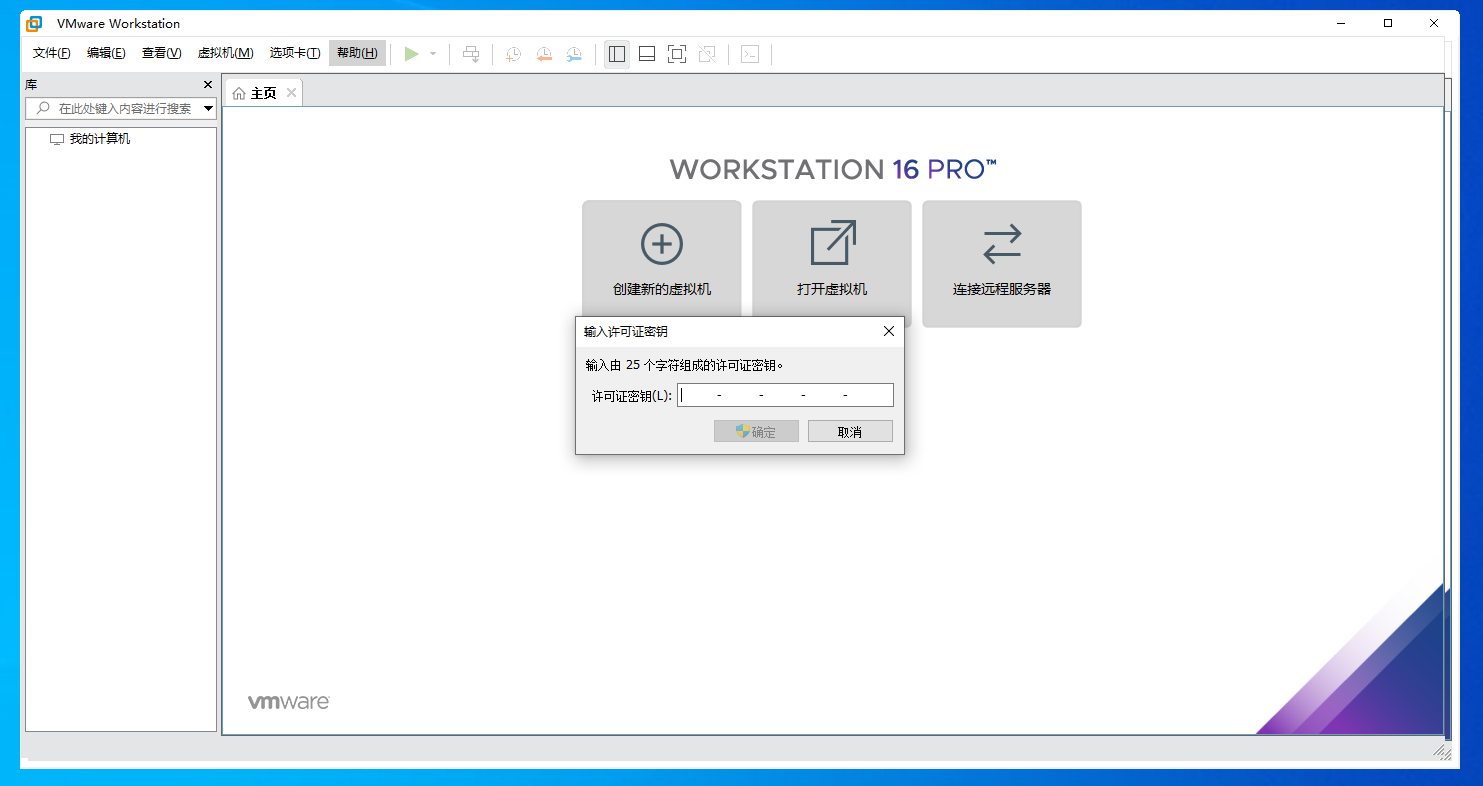Close the 库 library panel
Image resolution: width=1483 pixels, height=786 pixels.
pos(208,85)
